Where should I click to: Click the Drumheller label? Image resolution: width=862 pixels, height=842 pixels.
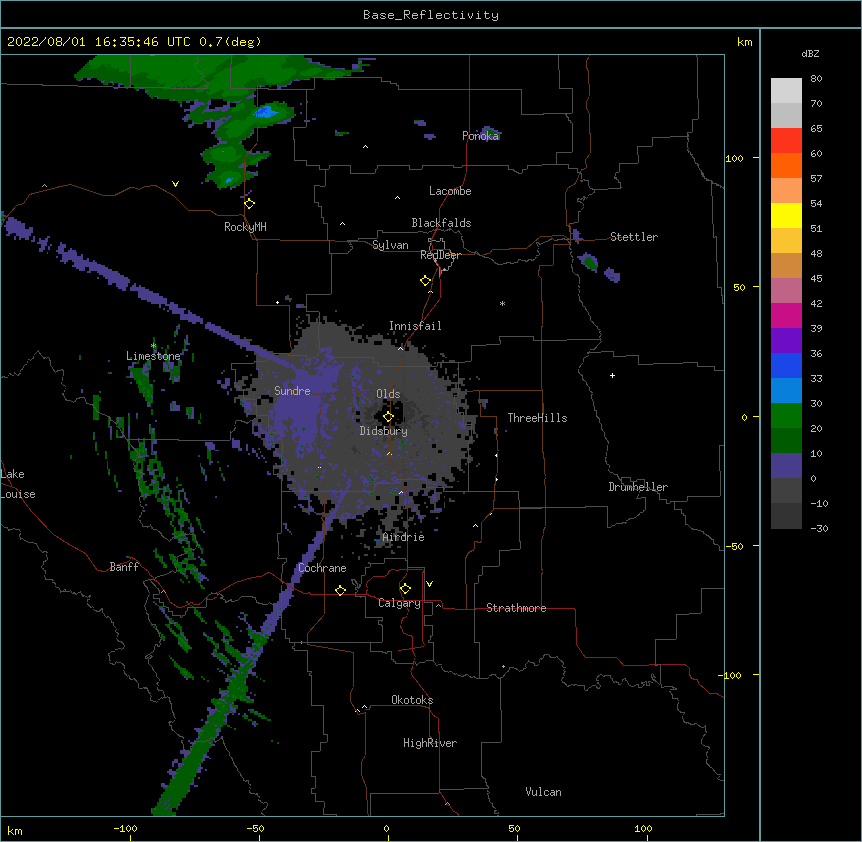coord(638,487)
